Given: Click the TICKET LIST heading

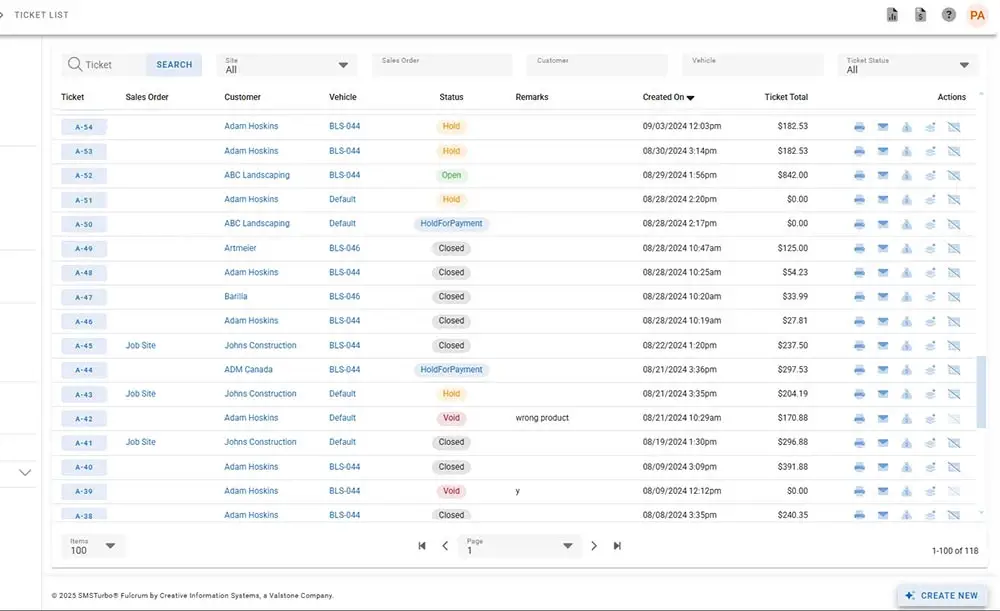Looking at the screenshot, I should (42, 14).
